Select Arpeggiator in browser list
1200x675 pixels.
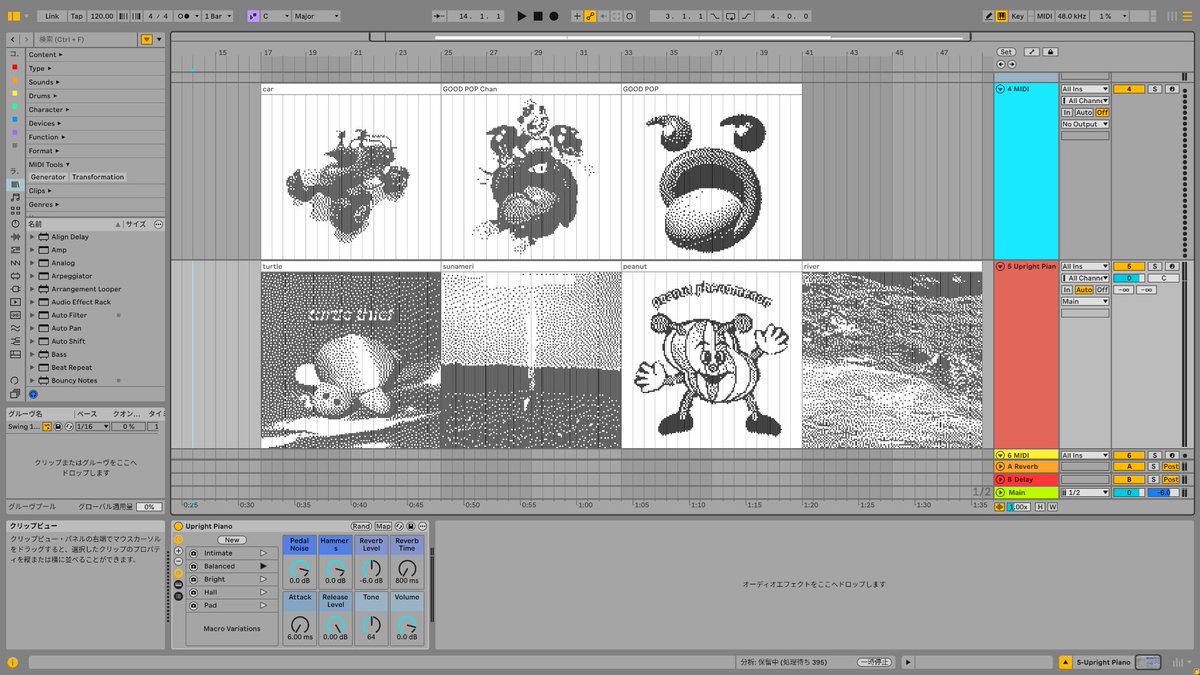tap(72, 276)
